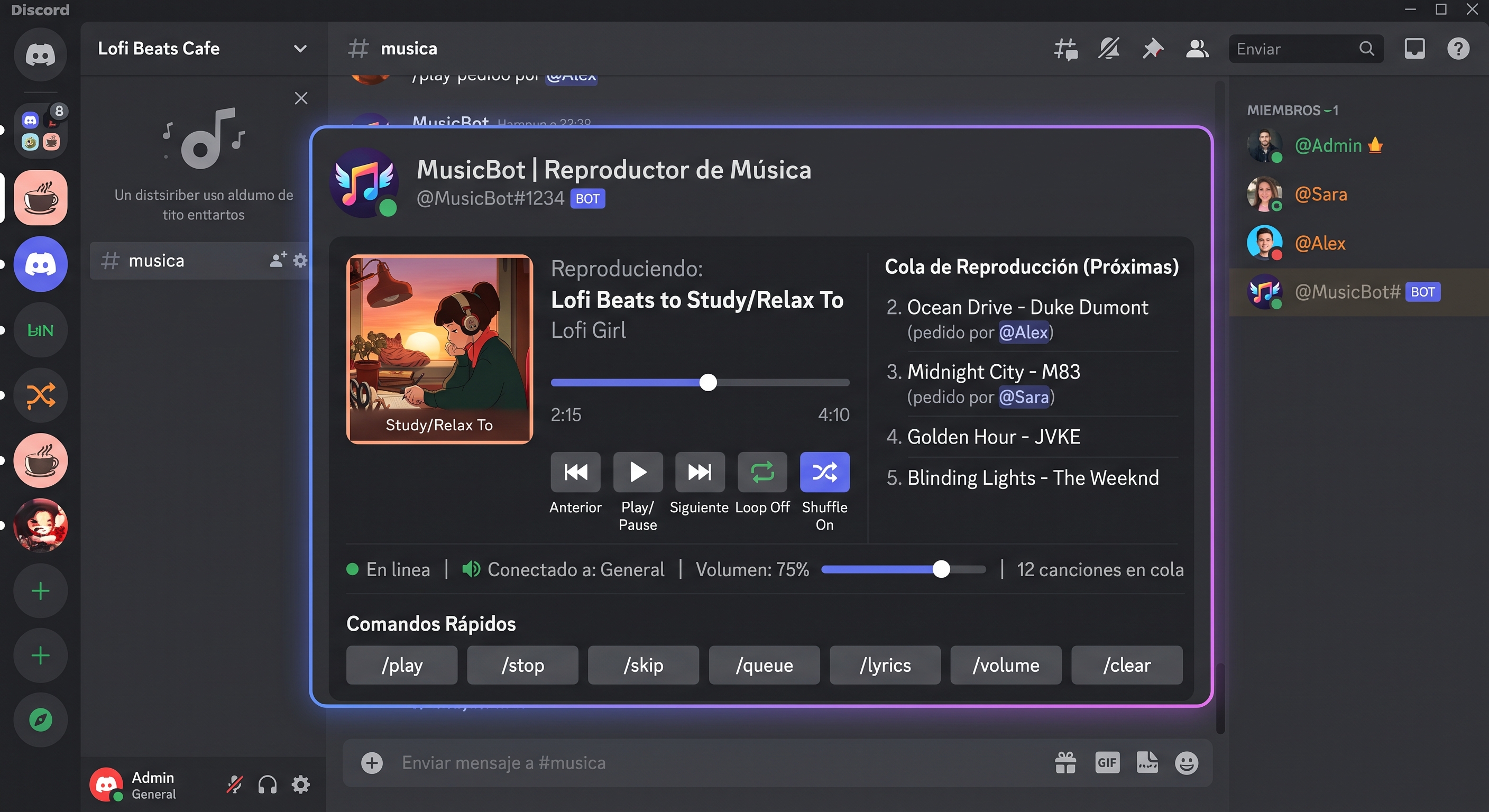Open the orange shuffle arrows server

[x=41, y=395]
